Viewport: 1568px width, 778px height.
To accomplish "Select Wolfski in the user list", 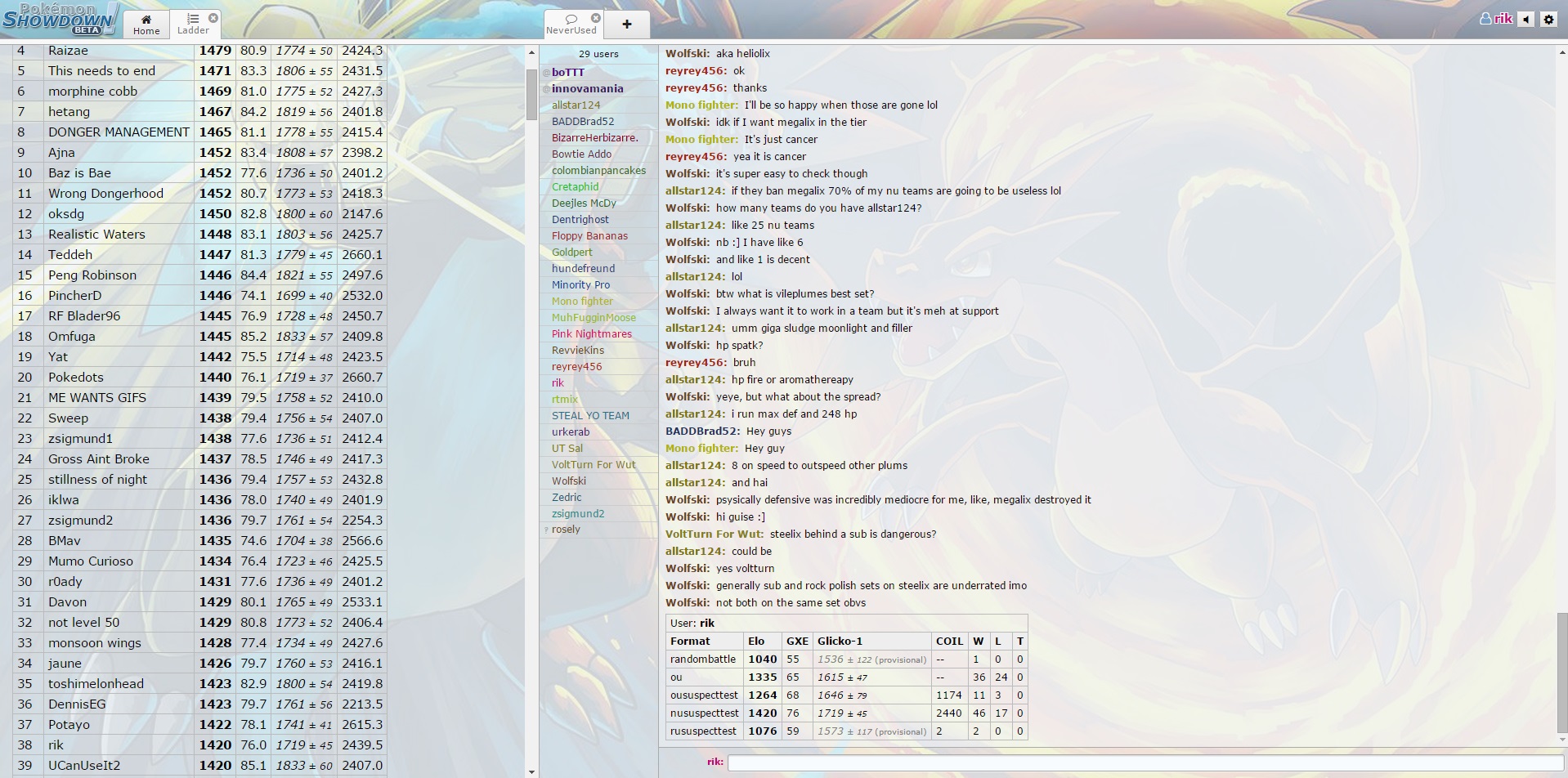I will coord(568,481).
